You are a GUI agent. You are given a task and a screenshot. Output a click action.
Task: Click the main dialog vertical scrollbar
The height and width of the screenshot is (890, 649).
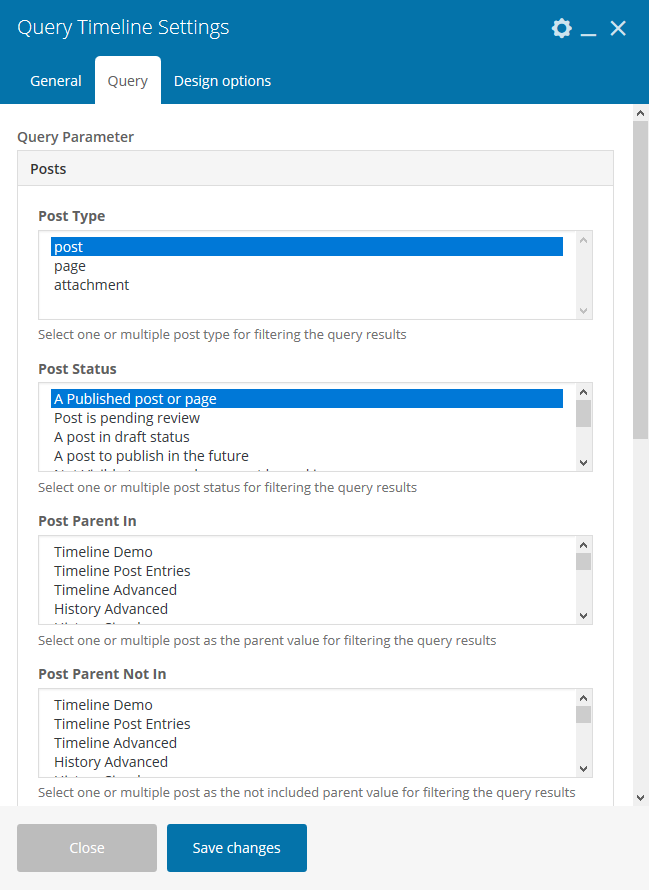point(640,280)
